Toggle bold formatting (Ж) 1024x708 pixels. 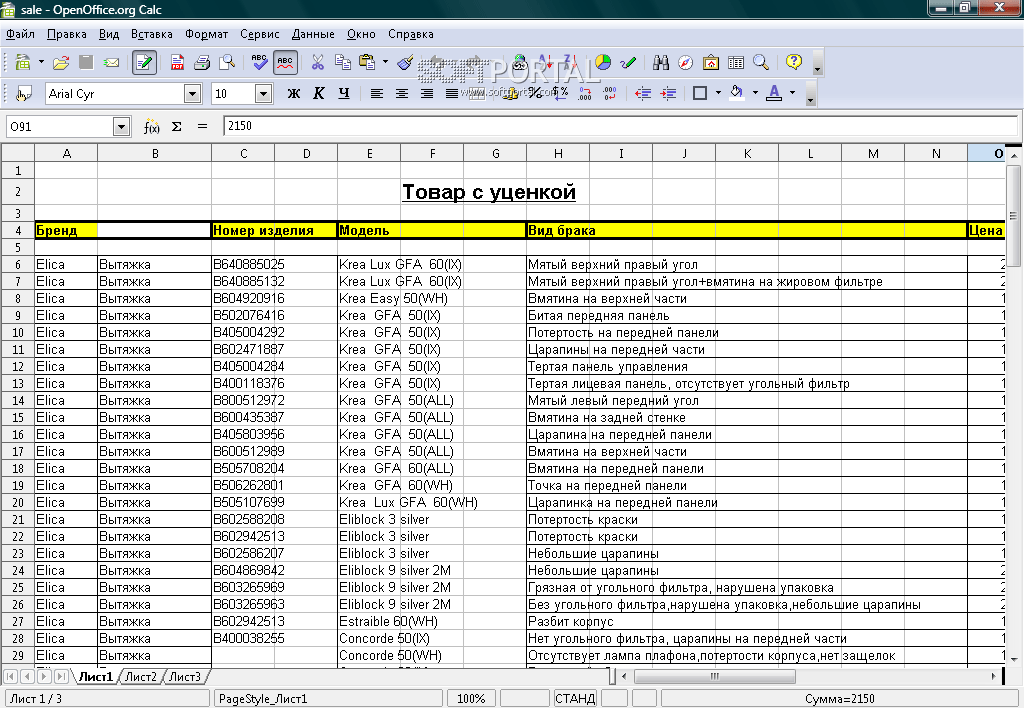coord(294,93)
